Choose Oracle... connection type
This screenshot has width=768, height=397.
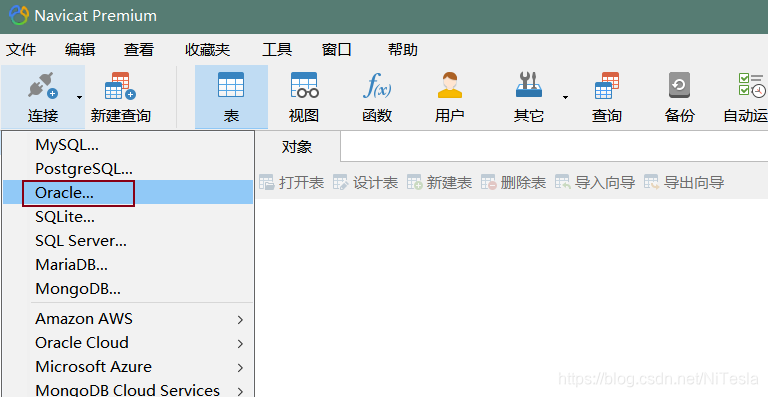pyautogui.click(x=128, y=192)
